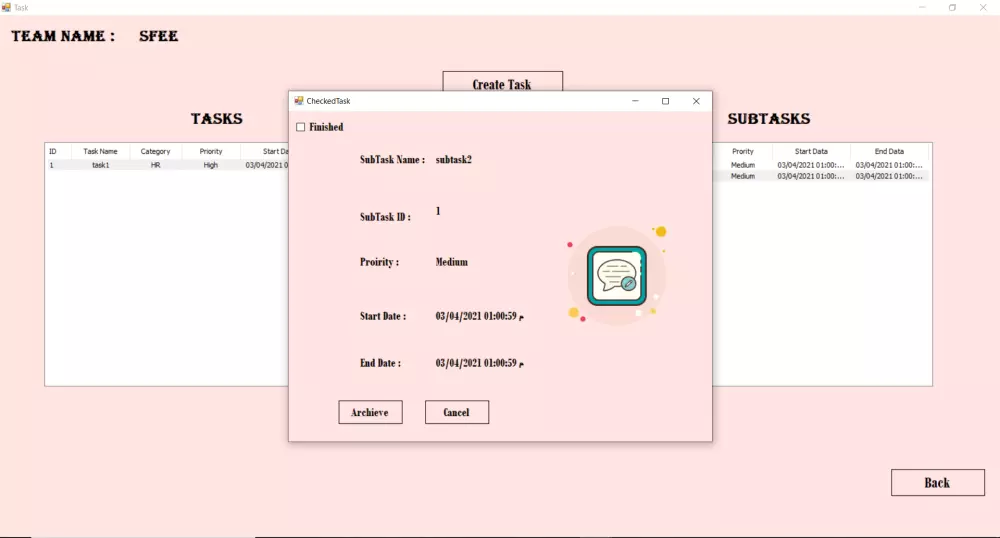Restore down the main Task window
Image resolution: width=1000 pixels, height=538 pixels.
coord(952,8)
